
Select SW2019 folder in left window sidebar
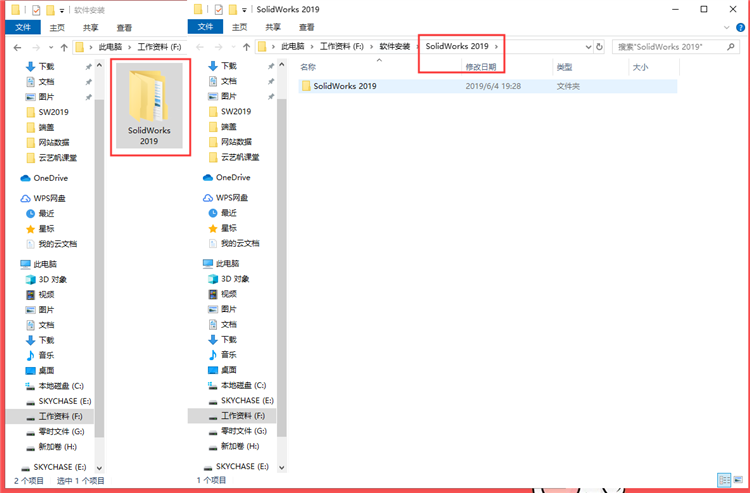47,112
